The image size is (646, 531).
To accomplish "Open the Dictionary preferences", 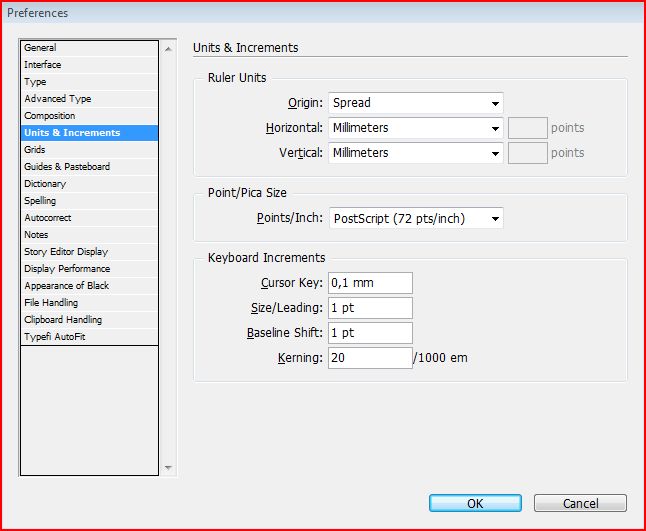I will [89, 184].
